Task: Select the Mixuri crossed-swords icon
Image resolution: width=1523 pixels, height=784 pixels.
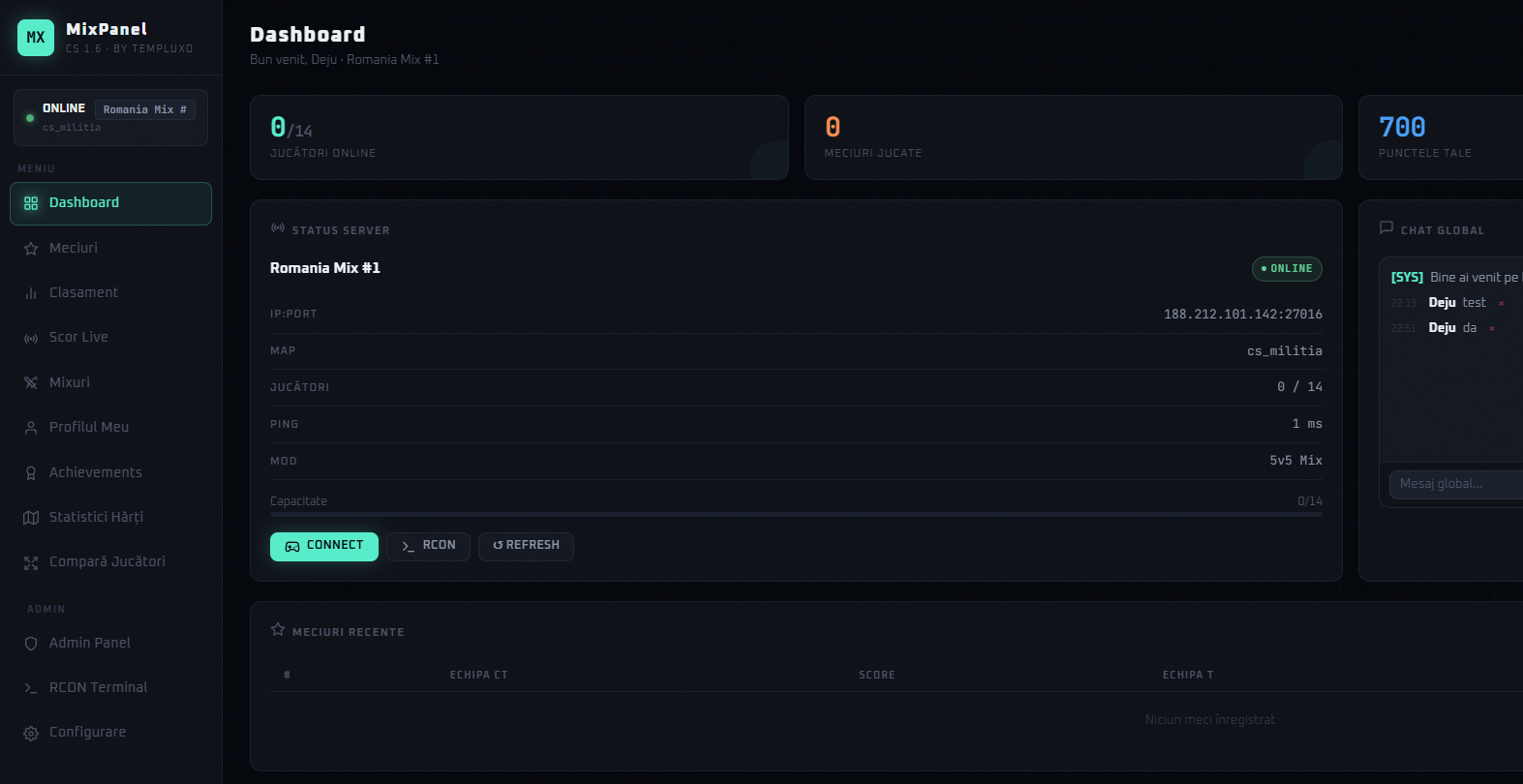Action: click(x=31, y=382)
